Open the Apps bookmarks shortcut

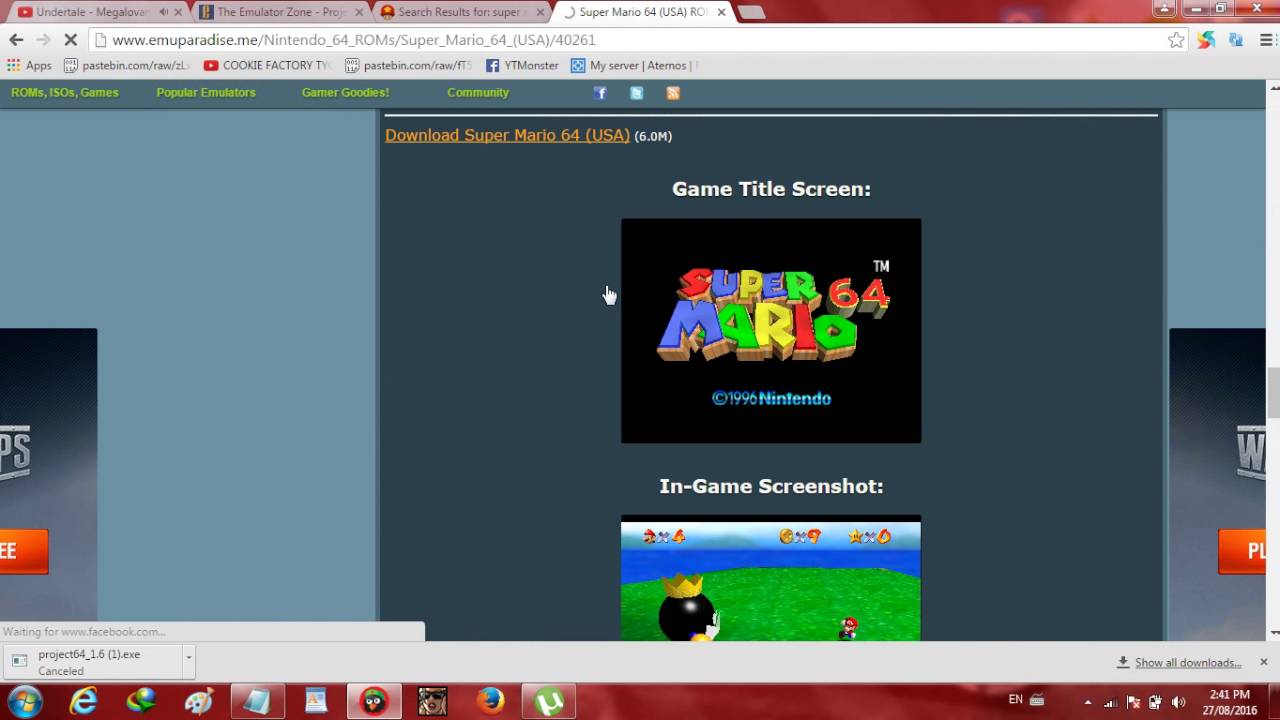click(x=30, y=65)
